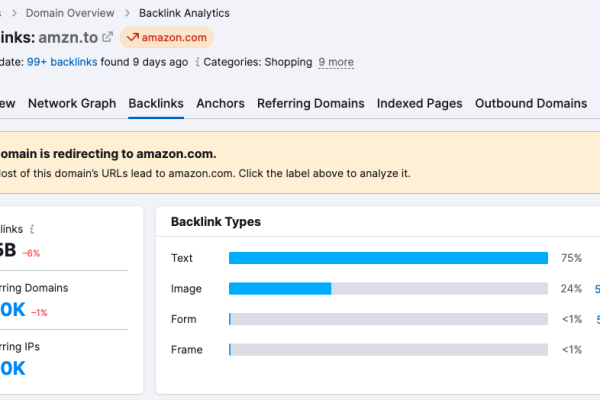The image size is (600, 400).
Task: Click the breadcrumb chevron before Domain Overview
Action: pyautogui.click(x=15, y=13)
